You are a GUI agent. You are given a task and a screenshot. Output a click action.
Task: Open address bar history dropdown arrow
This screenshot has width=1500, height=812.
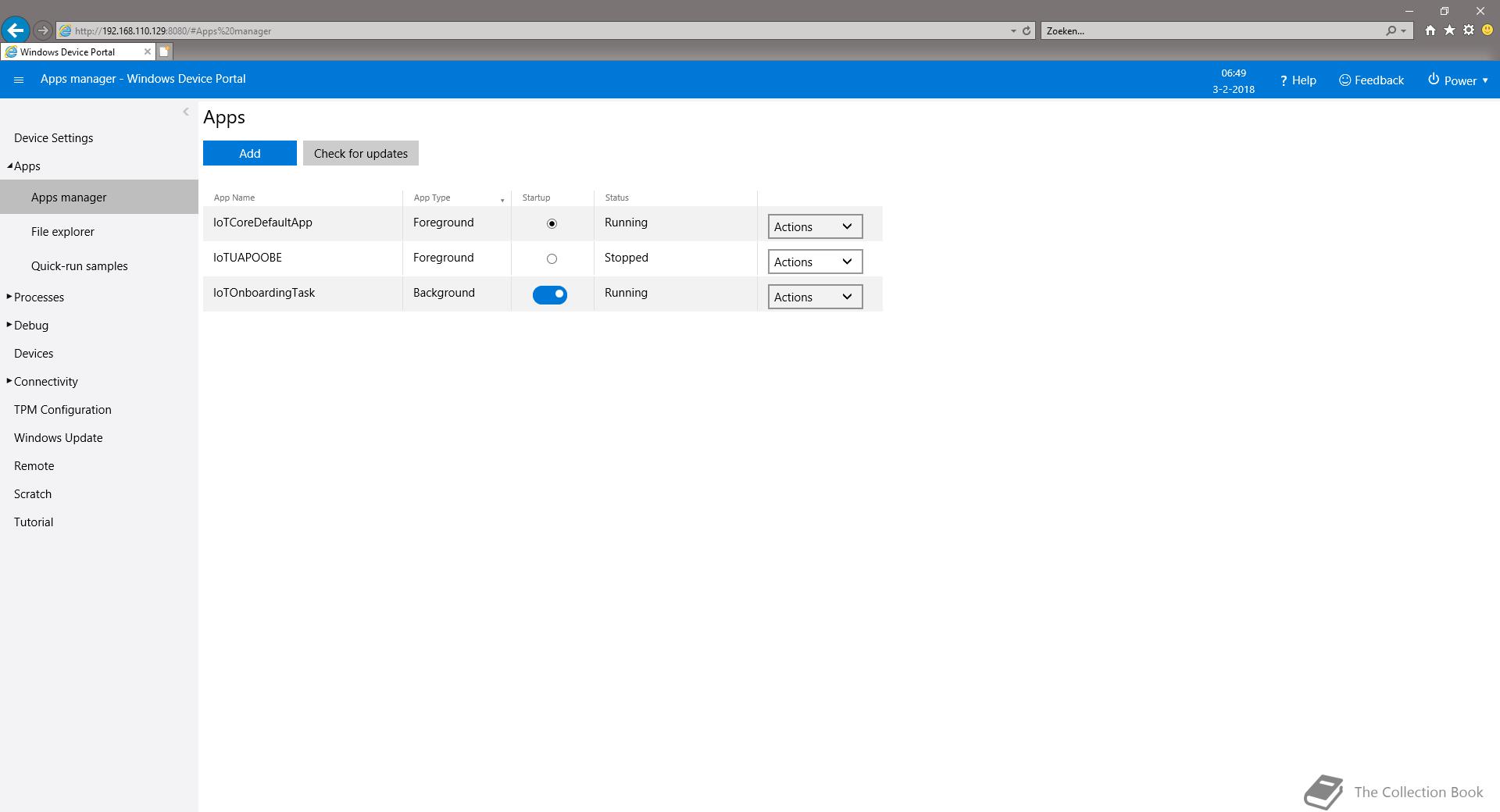[1013, 31]
